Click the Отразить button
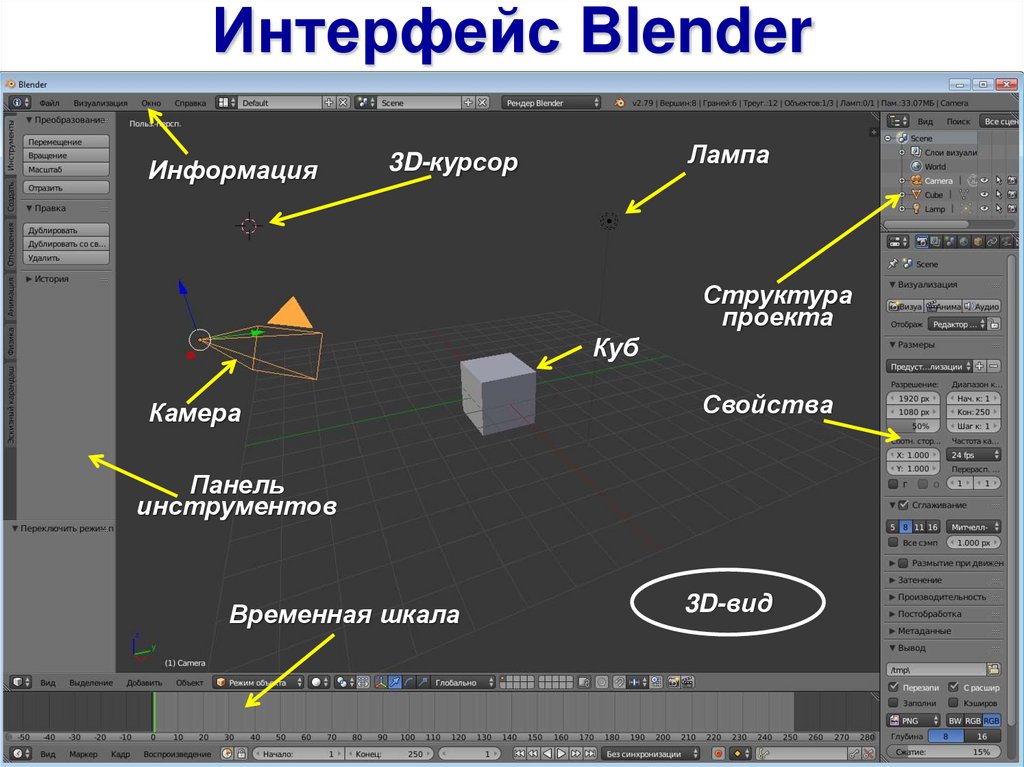 click(66, 188)
